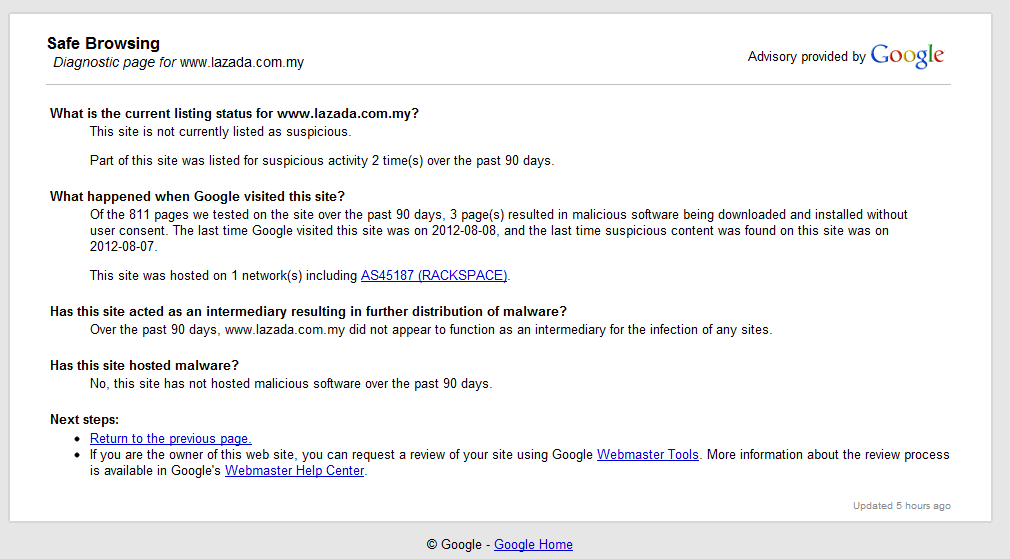
Task: Click 'This site is not currently listed as suspicious.'
Action: (x=220, y=131)
